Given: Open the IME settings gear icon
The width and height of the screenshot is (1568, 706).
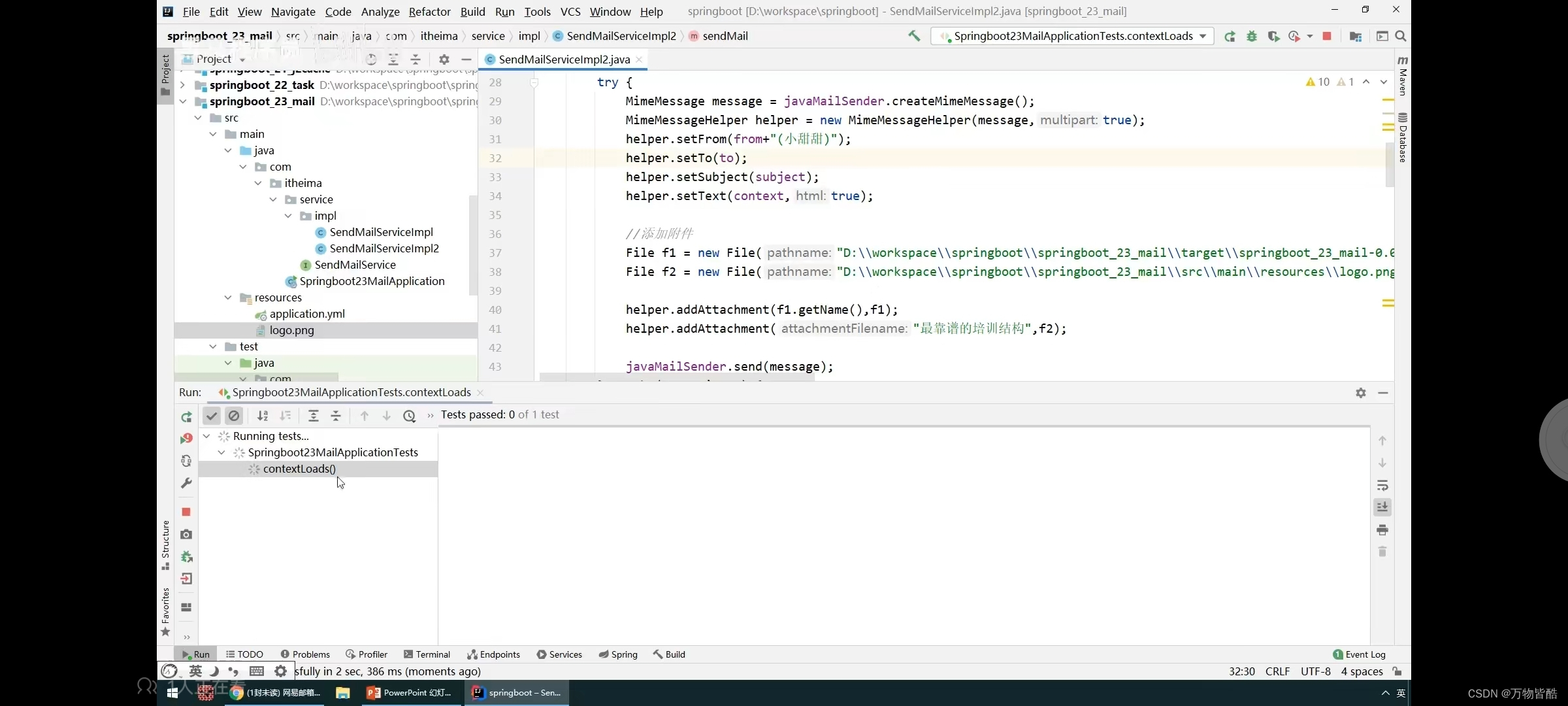Looking at the screenshot, I should click(280, 671).
